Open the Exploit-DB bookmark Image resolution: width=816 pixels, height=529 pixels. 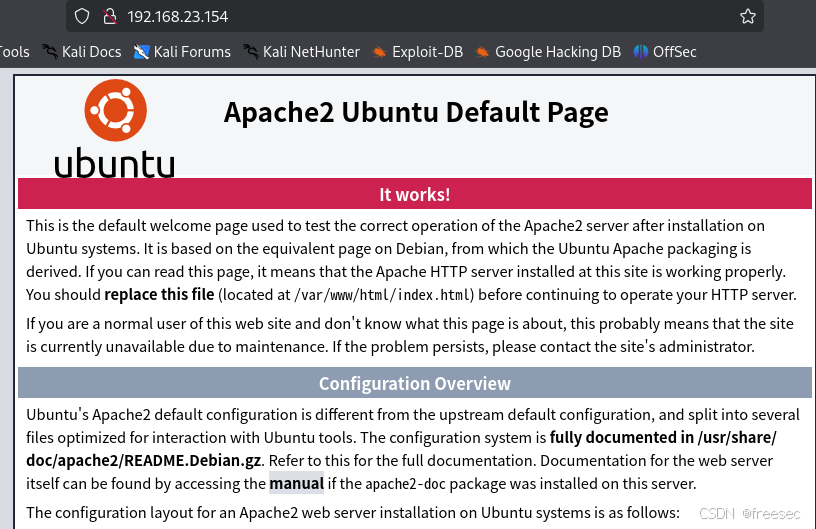417,52
